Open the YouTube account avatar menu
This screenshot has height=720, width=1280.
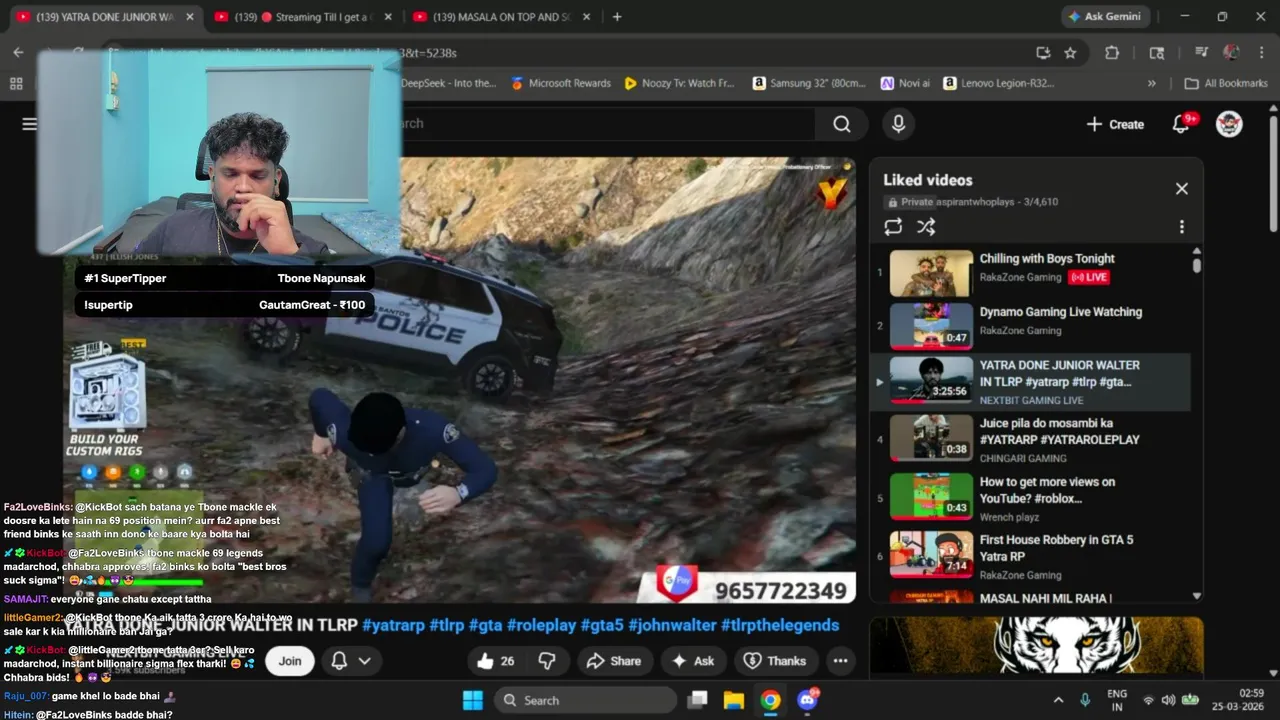[x=1229, y=124]
